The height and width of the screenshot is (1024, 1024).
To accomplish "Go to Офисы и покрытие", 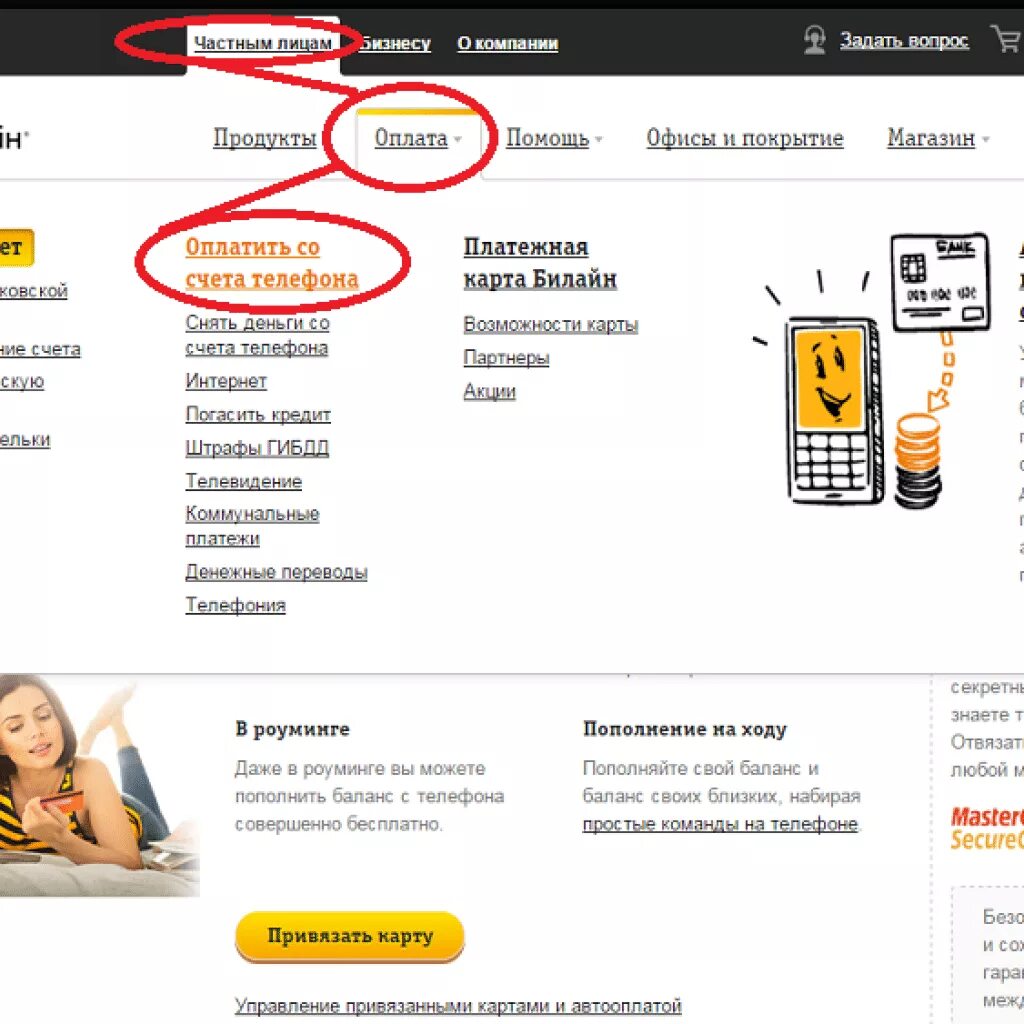I will pos(745,138).
